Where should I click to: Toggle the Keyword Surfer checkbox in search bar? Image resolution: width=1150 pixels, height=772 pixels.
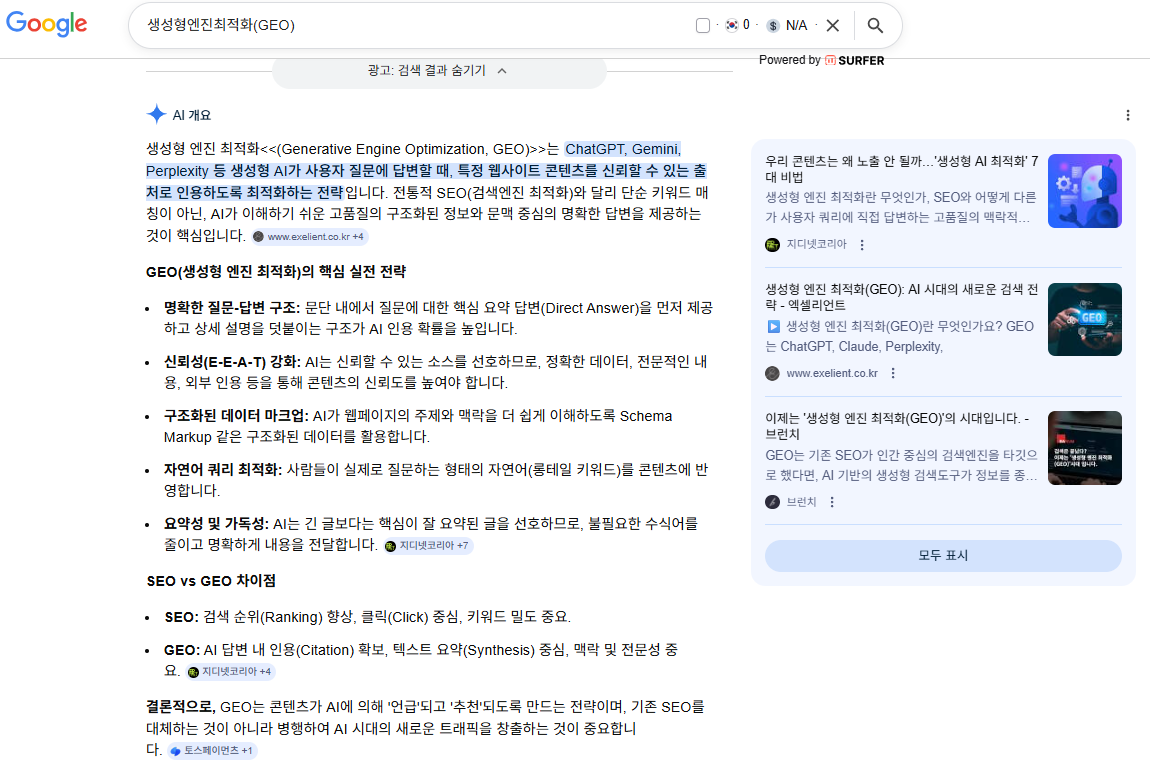point(704,25)
